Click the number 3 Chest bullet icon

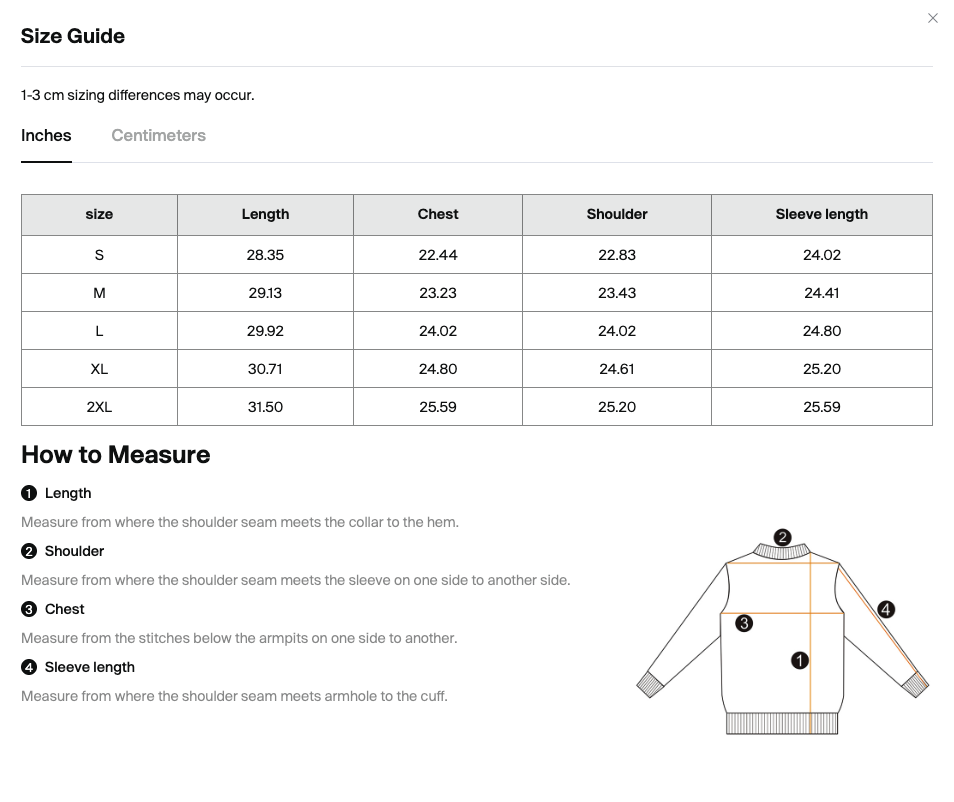pos(29,609)
